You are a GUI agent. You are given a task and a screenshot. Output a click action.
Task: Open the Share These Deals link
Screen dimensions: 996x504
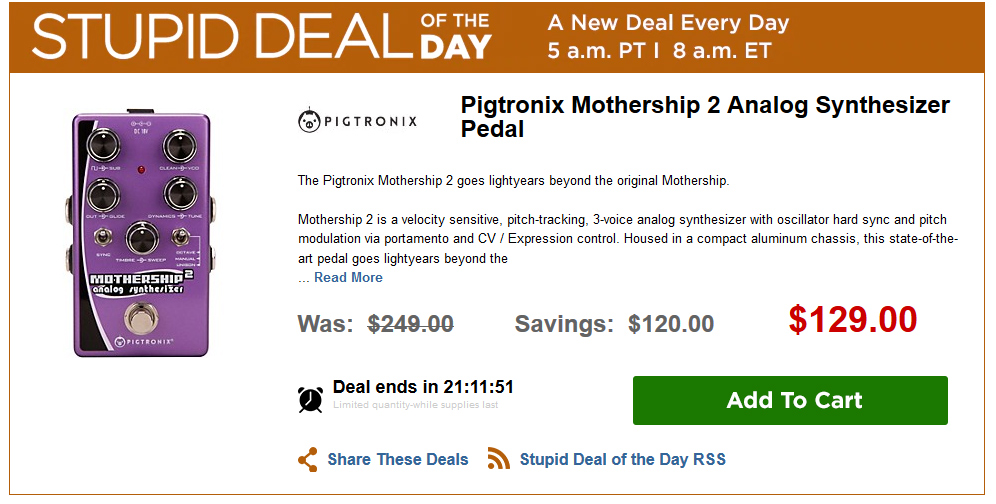[x=397, y=460]
